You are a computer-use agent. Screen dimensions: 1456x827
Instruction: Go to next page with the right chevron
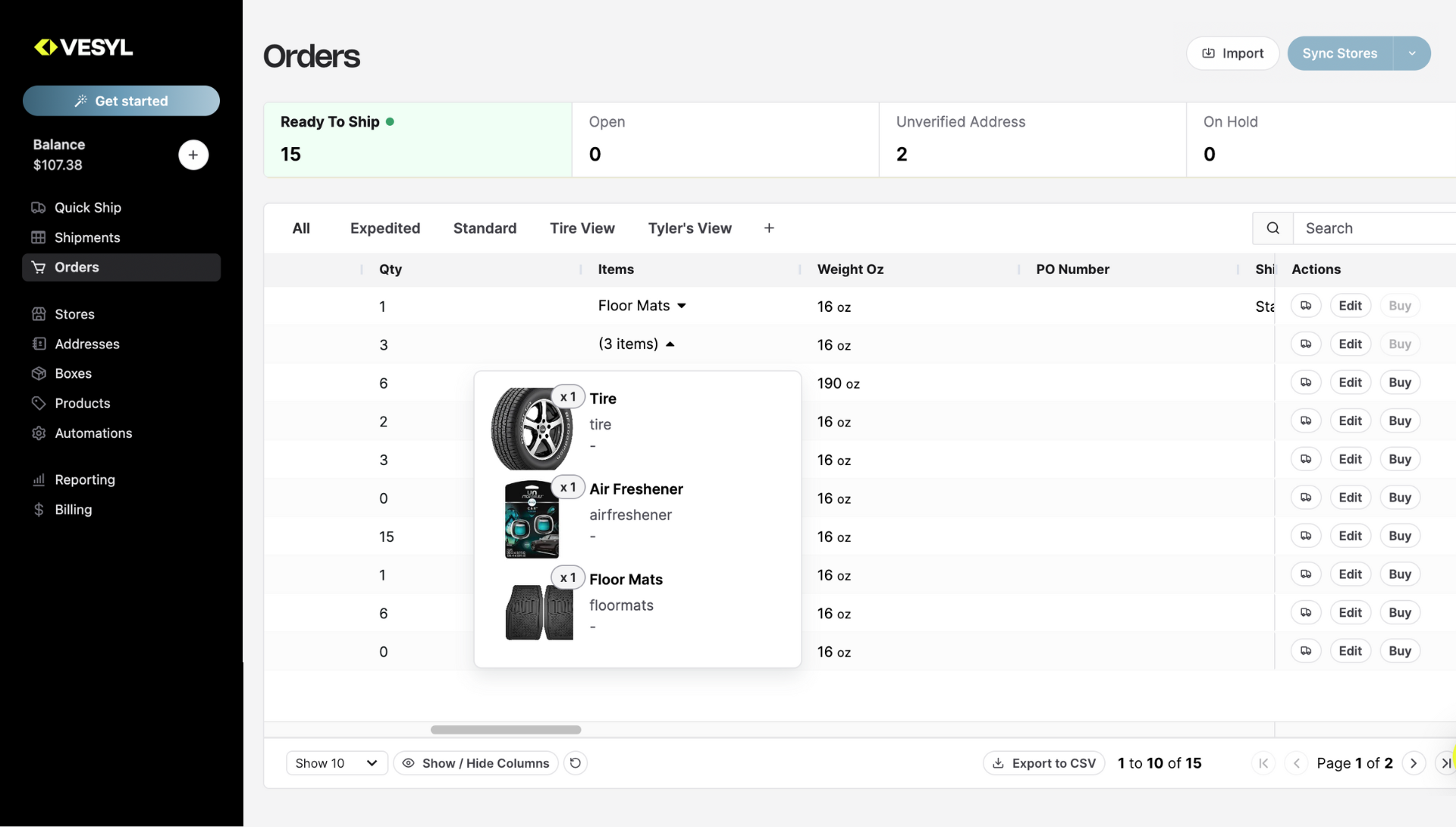1414,763
